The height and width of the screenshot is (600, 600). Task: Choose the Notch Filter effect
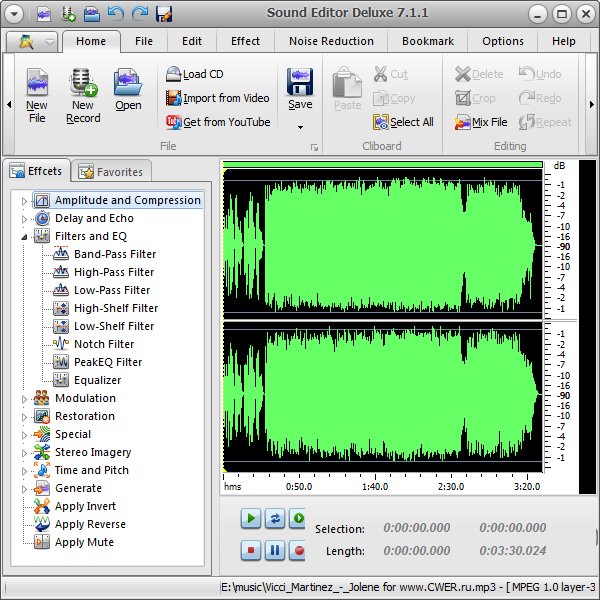pyautogui.click(x=103, y=344)
